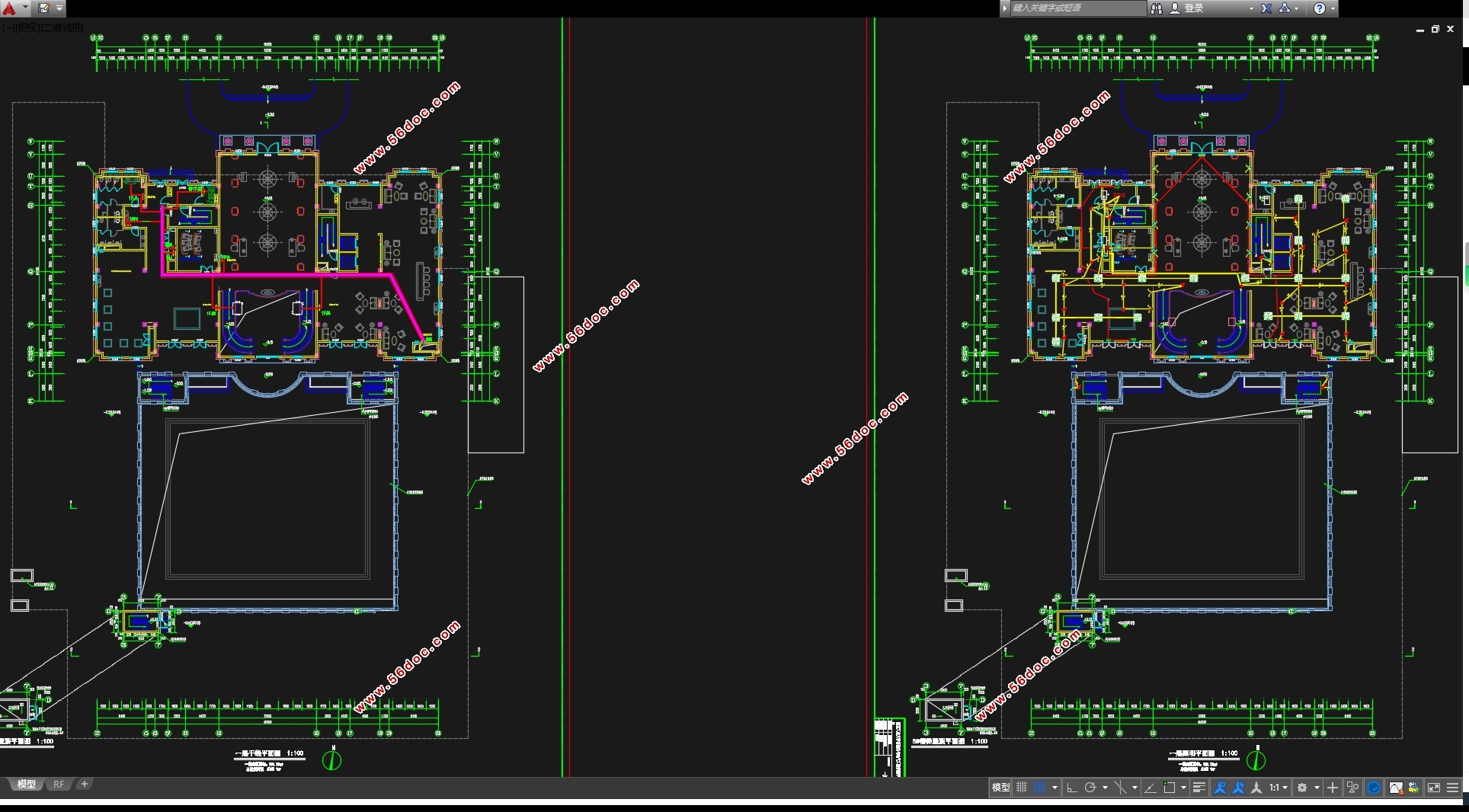Click the 模型 model space status button
The image size is (1469, 812).
[1000, 788]
